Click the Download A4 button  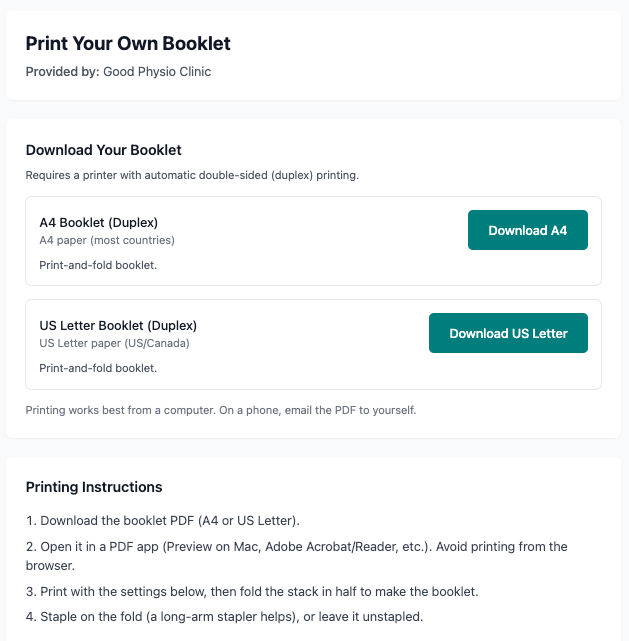(527, 230)
